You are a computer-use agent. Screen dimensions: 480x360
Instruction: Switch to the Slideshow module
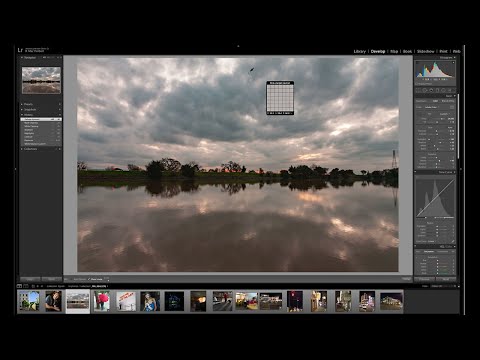426,51
